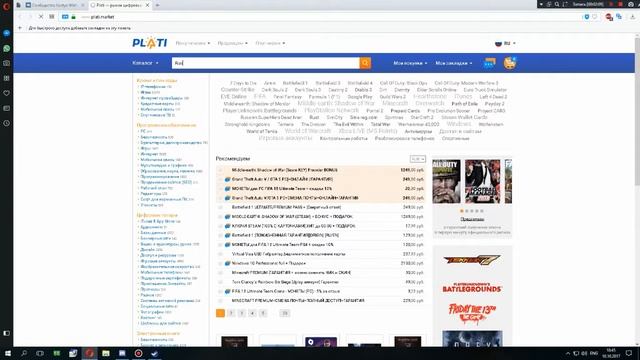Open the World of Tanks tag link
The height and width of the screenshot is (360, 640).
pyautogui.click(x=262, y=131)
